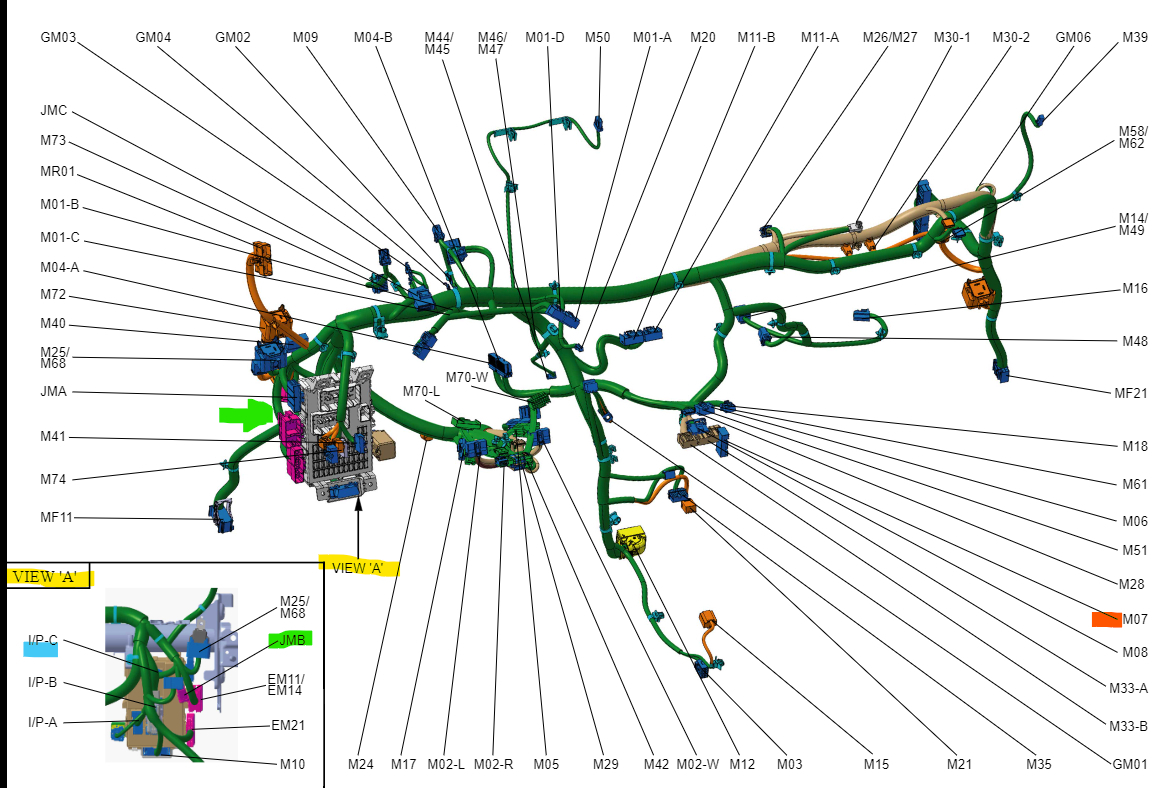The image size is (1172, 788).
Task: Click the M40 label
Action: tap(53, 324)
